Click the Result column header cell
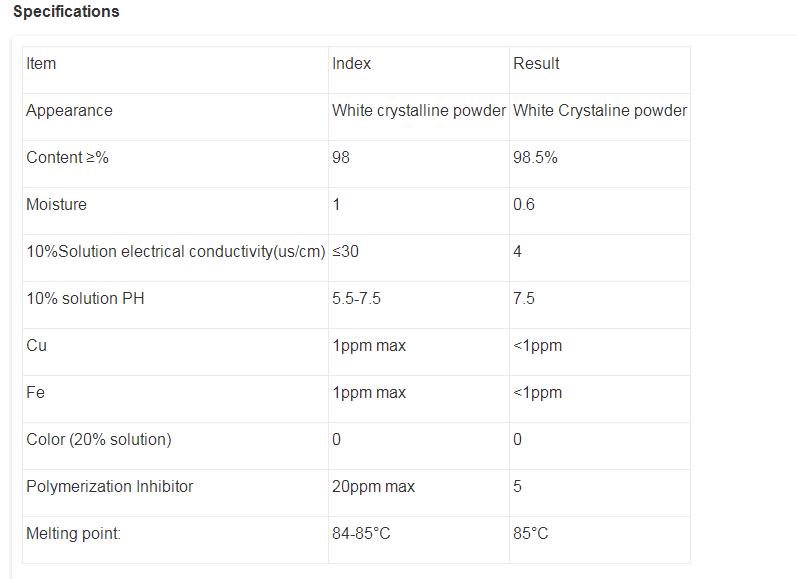Viewport: 797px width, 579px height. [x=536, y=64]
